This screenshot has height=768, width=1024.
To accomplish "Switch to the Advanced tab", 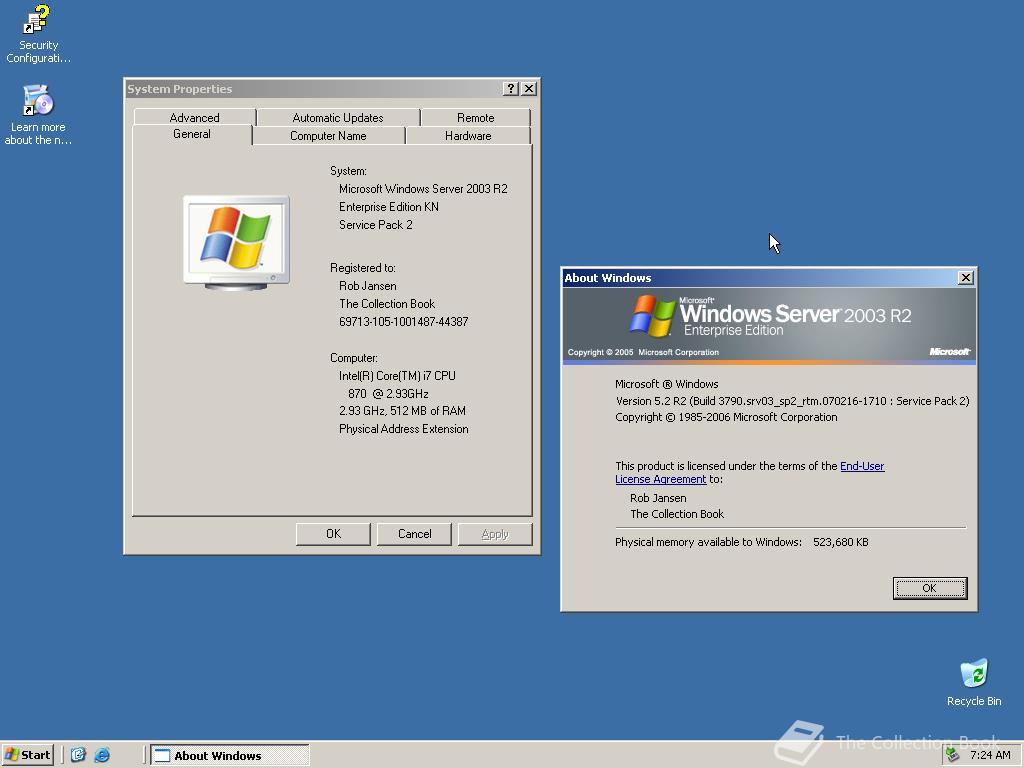I will pyautogui.click(x=195, y=118).
